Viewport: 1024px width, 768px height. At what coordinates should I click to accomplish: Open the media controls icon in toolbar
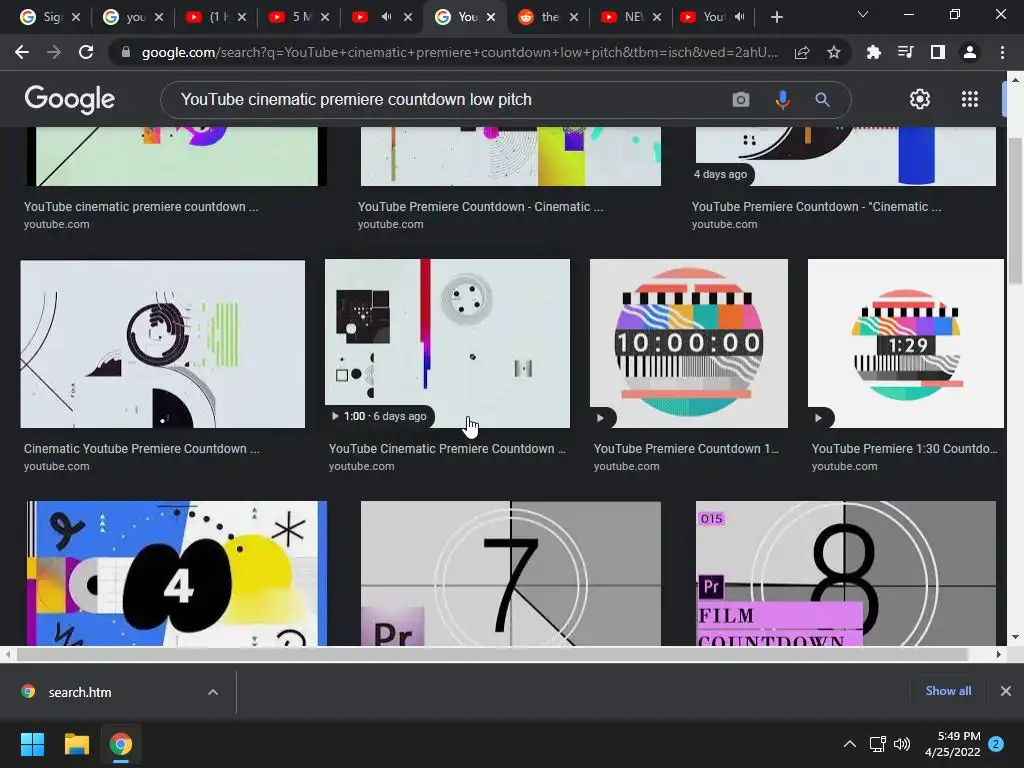click(x=905, y=52)
